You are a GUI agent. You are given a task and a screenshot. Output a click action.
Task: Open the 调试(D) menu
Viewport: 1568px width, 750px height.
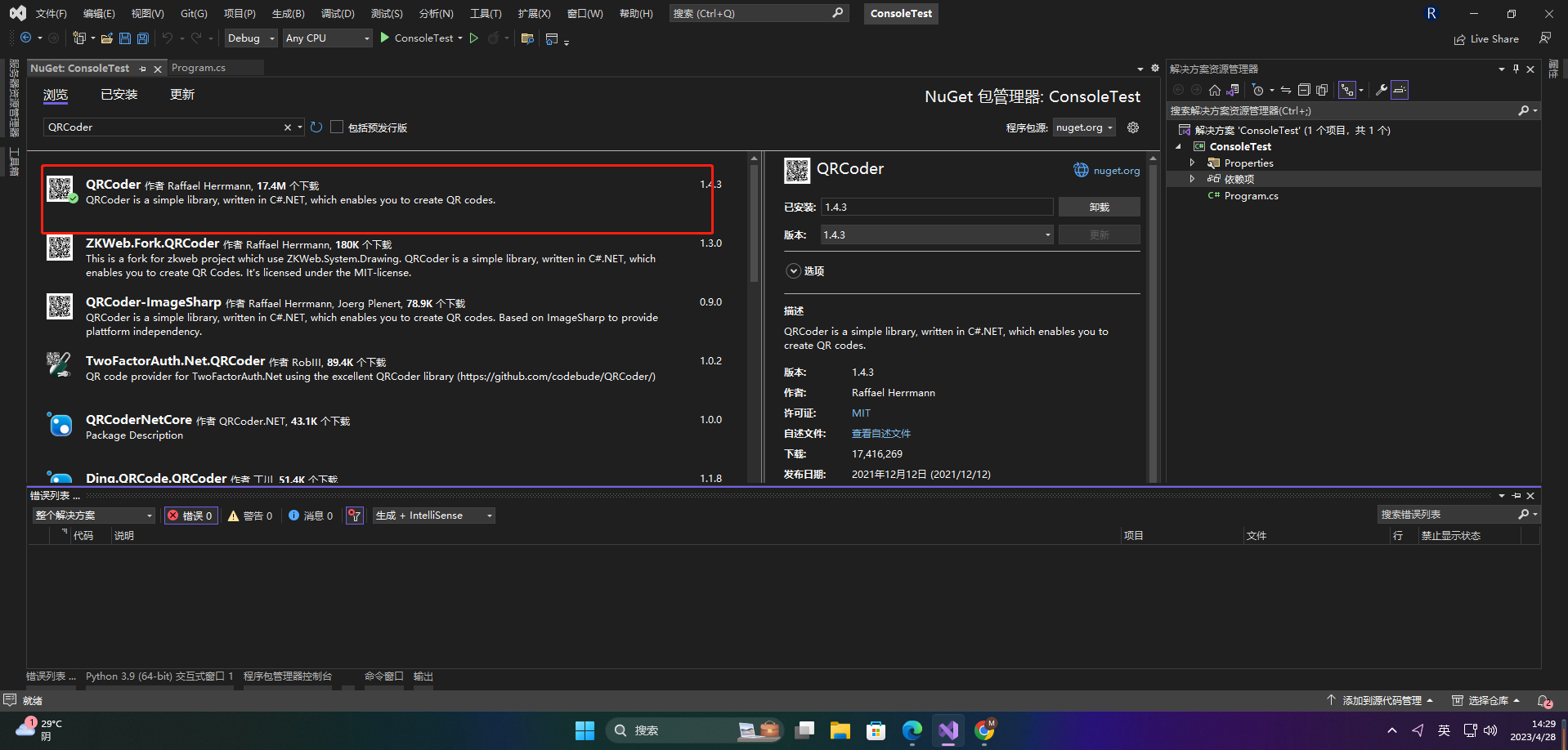tap(338, 14)
